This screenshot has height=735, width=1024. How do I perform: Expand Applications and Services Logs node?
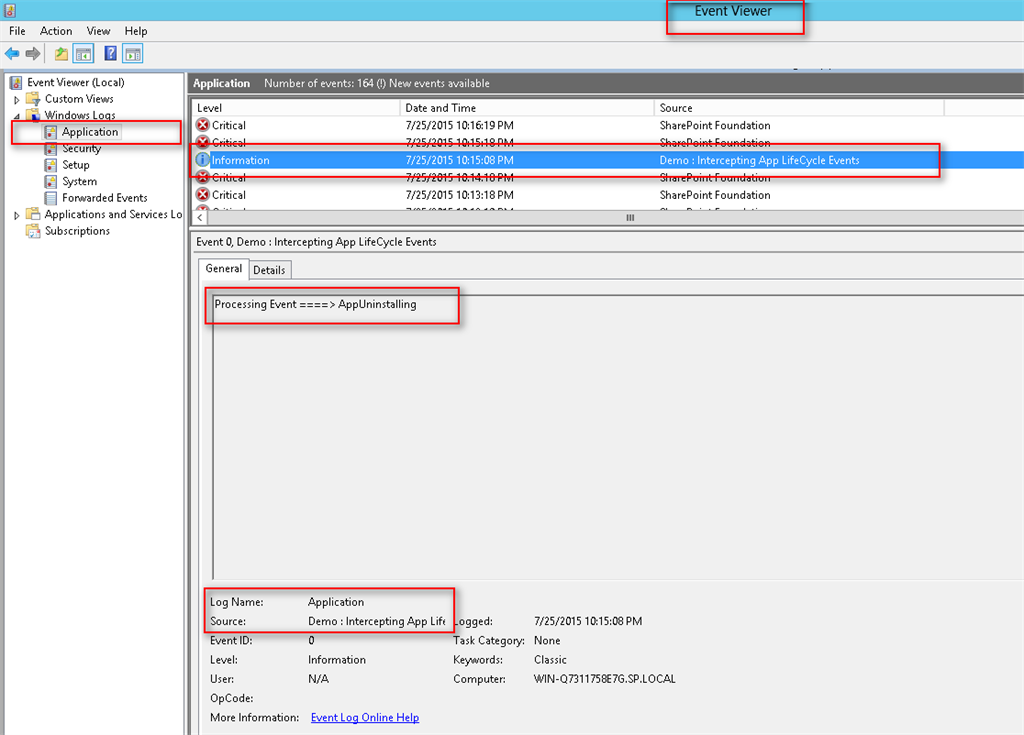(x=17, y=215)
